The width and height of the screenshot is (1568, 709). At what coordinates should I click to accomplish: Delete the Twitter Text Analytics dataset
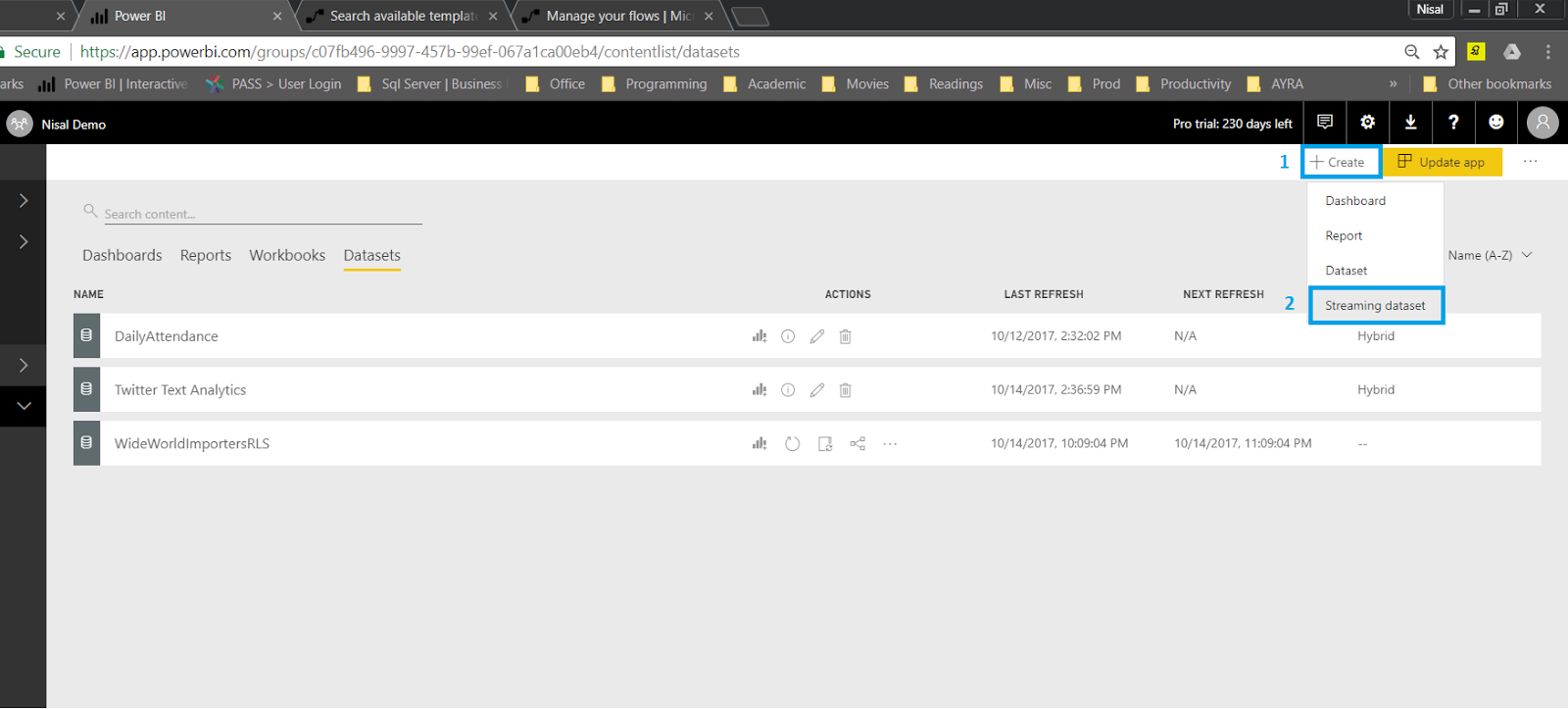pos(845,390)
